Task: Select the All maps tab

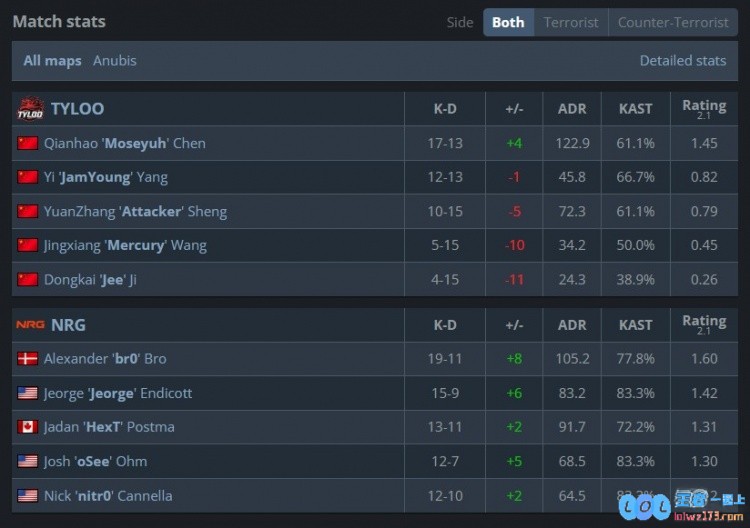Action: (52, 61)
